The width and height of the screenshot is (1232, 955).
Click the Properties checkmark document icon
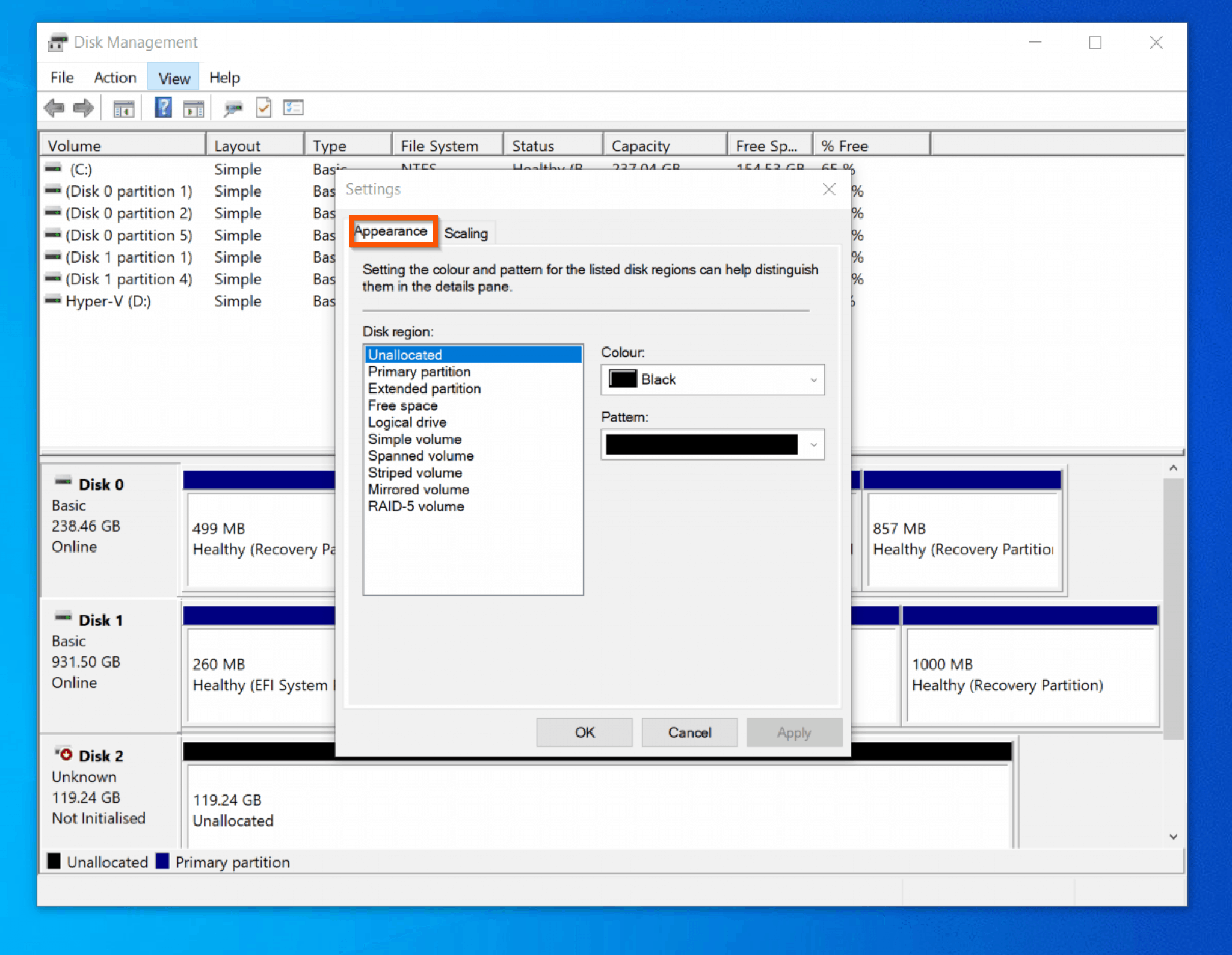pyautogui.click(x=263, y=108)
